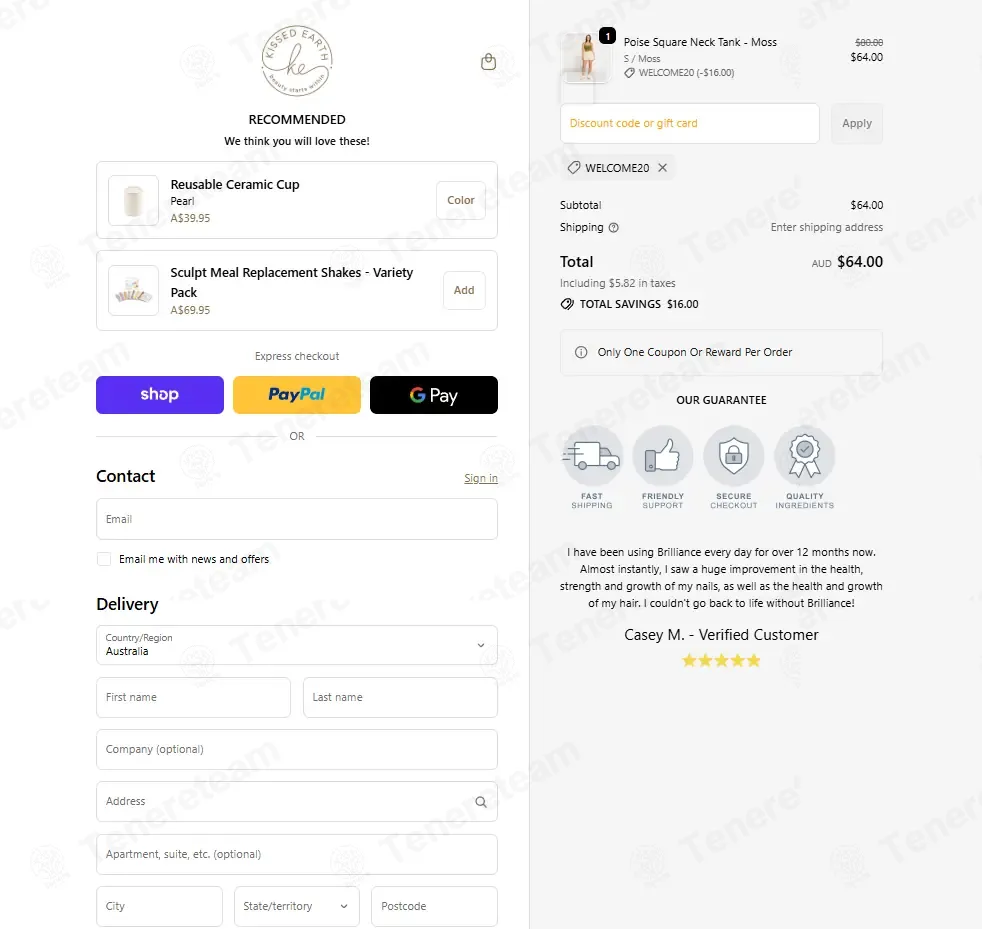Viewport: 982px width, 929px height.
Task: Click the Secure Checkout lock icon
Action: [x=733, y=455]
